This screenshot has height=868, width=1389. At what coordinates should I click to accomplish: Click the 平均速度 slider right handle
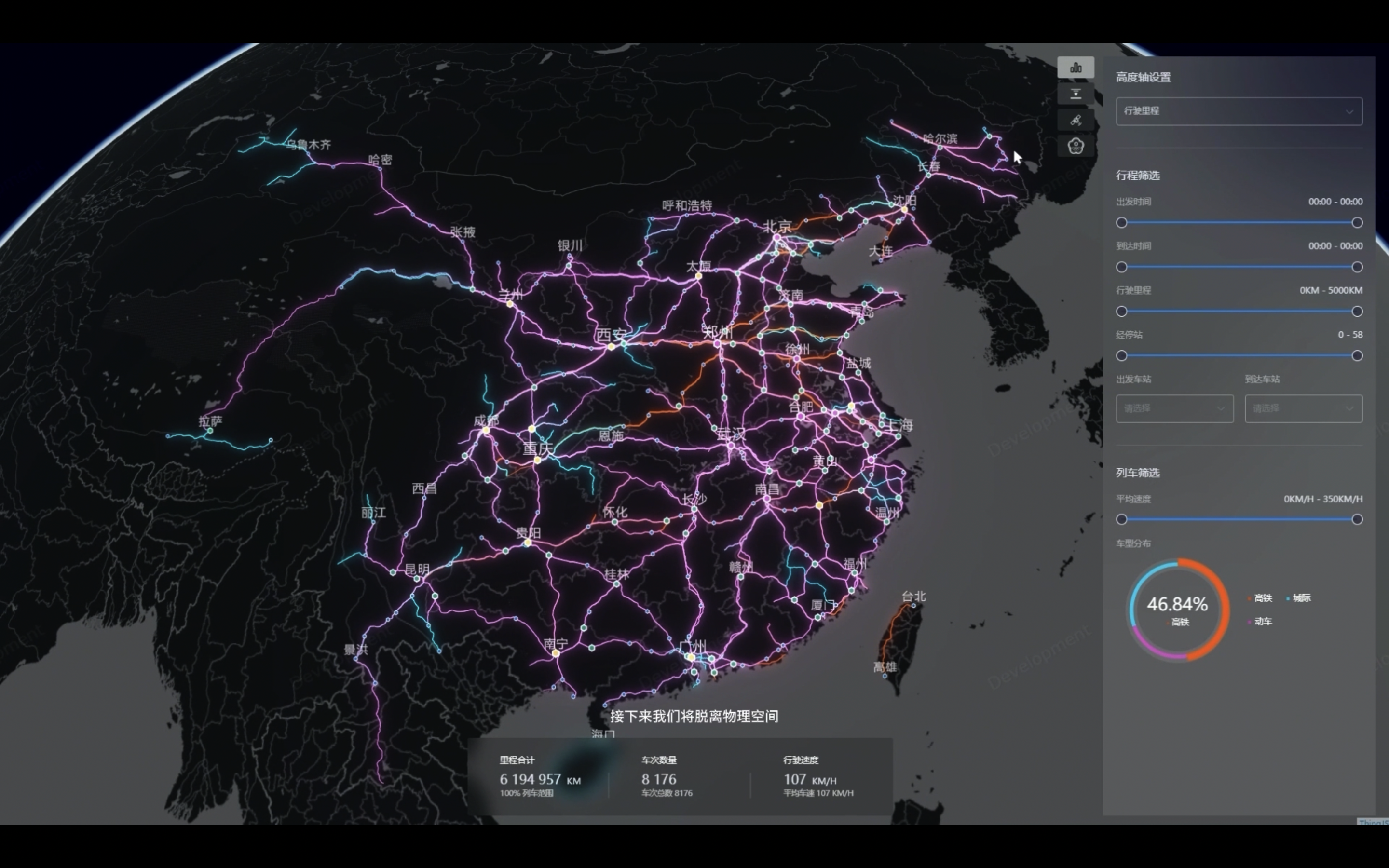[1357, 519]
